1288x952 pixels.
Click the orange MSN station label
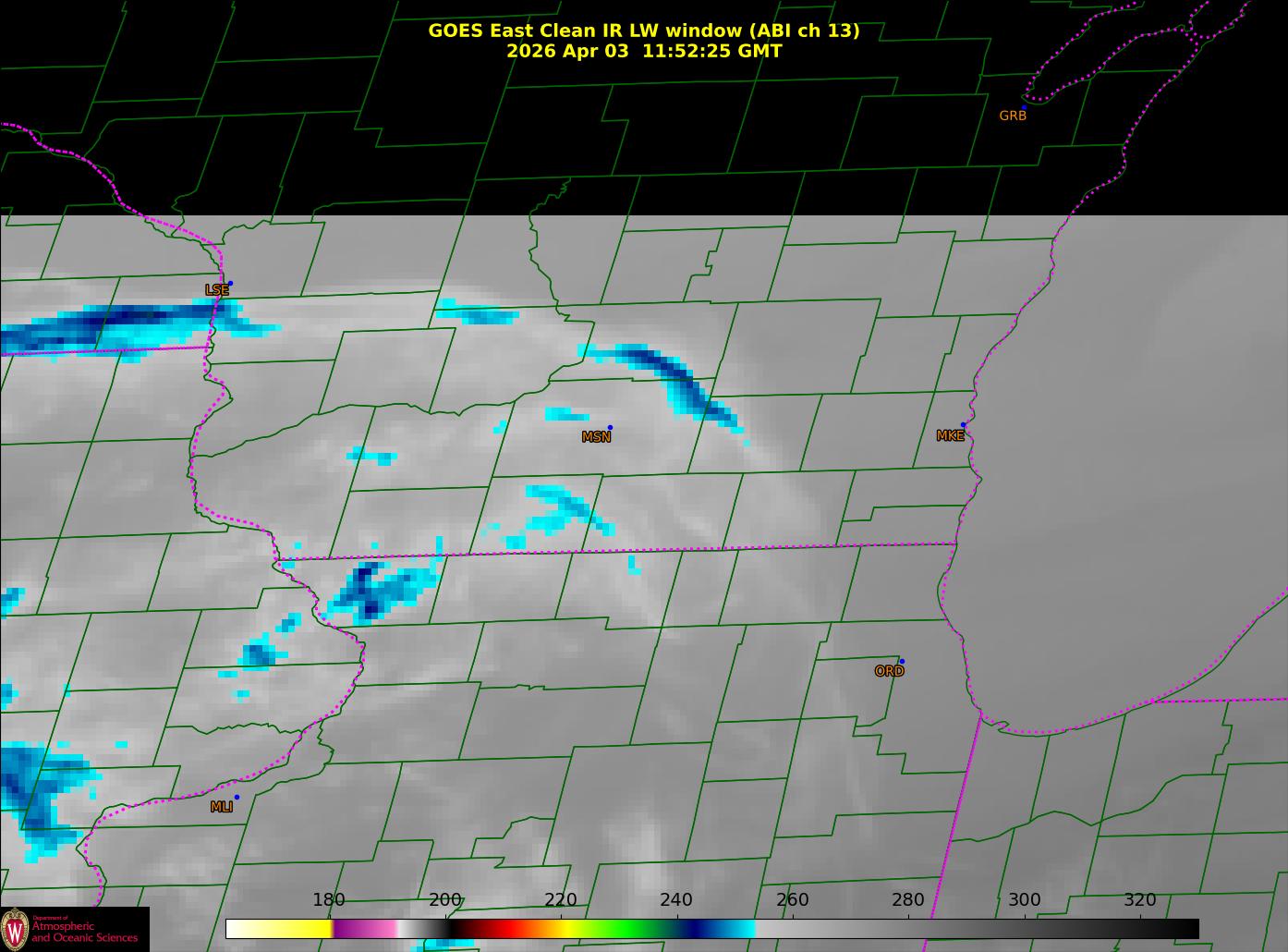(x=596, y=437)
